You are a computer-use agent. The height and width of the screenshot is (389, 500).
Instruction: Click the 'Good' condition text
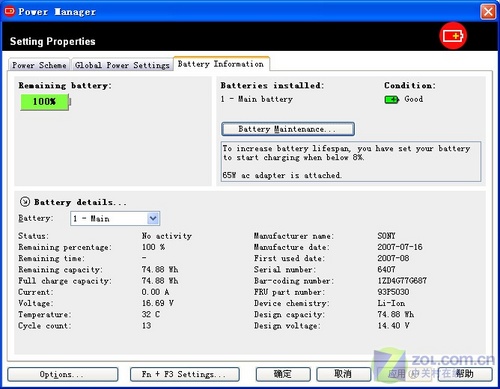click(414, 99)
